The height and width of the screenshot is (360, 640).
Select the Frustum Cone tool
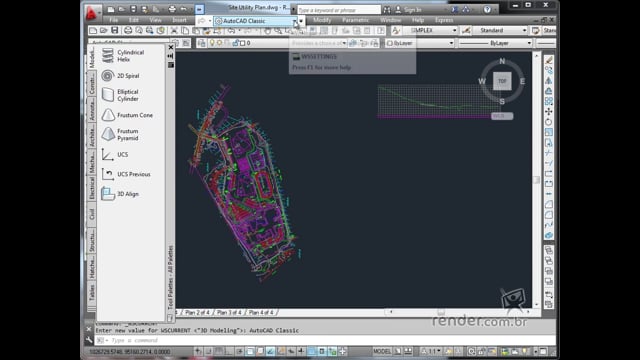pyautogui.click(x=128, y=115)
